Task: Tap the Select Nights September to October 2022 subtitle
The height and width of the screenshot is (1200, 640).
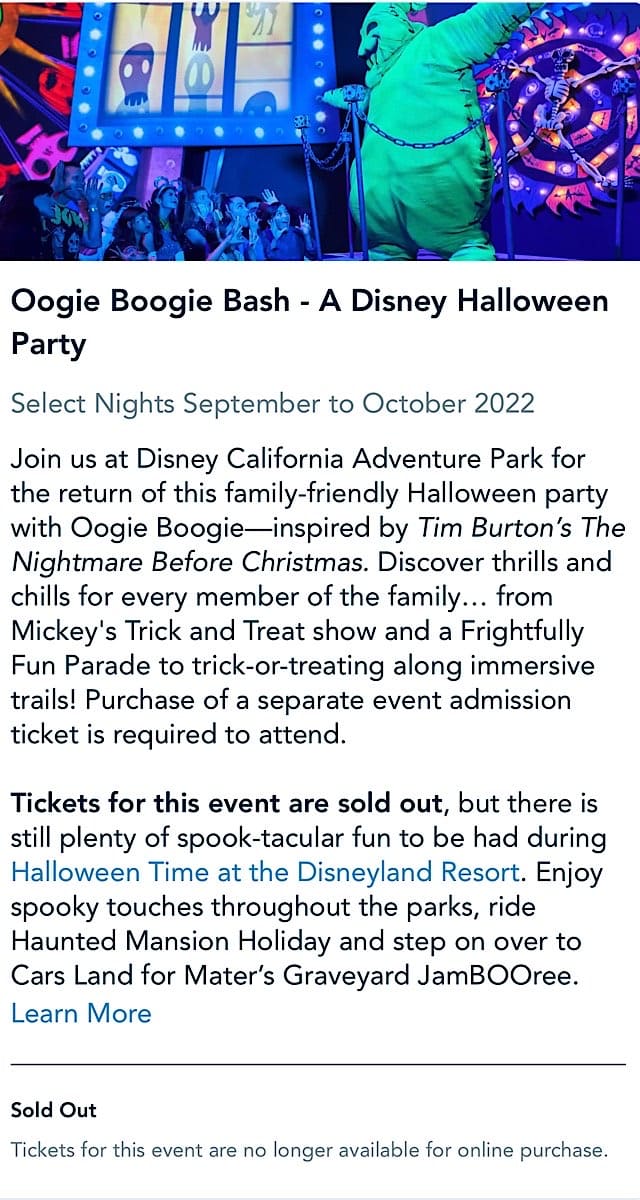Action: [x=272, y=403]
